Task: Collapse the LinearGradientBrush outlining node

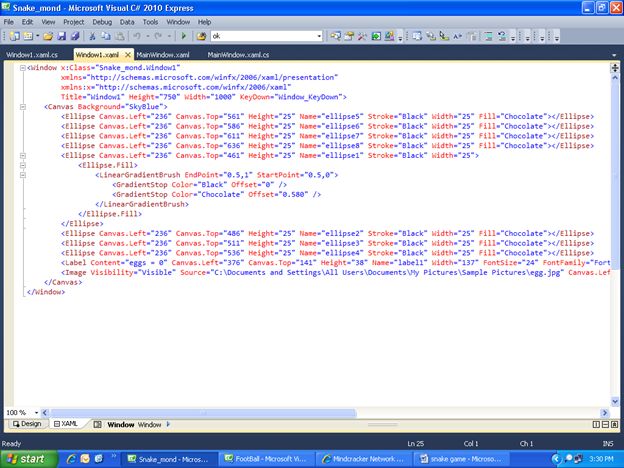Action: point(23,175)
